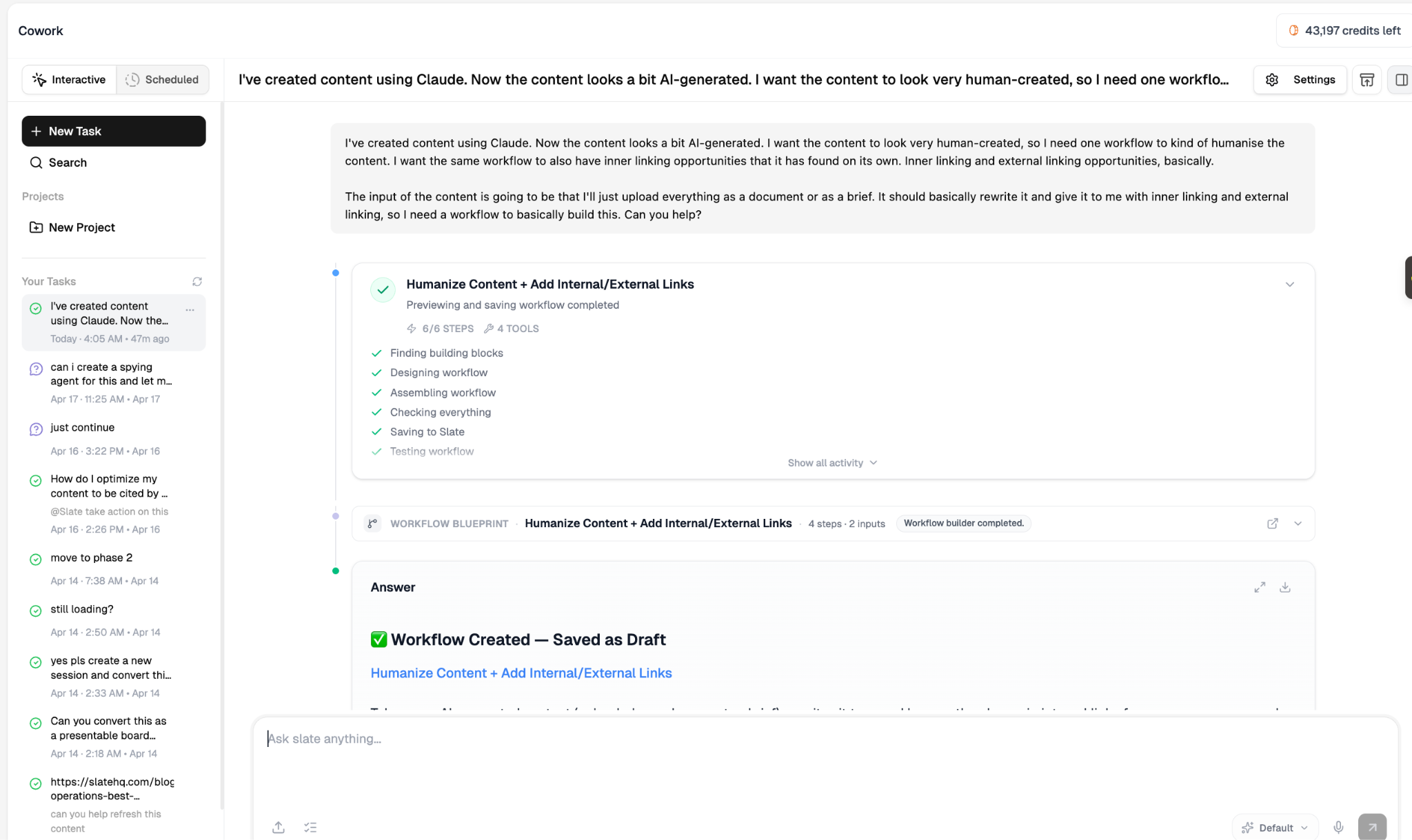Viewport: 1412px width, 840px height.
Task: Open the archive icon next to Settings
Action: click(x=1366, y=80)
